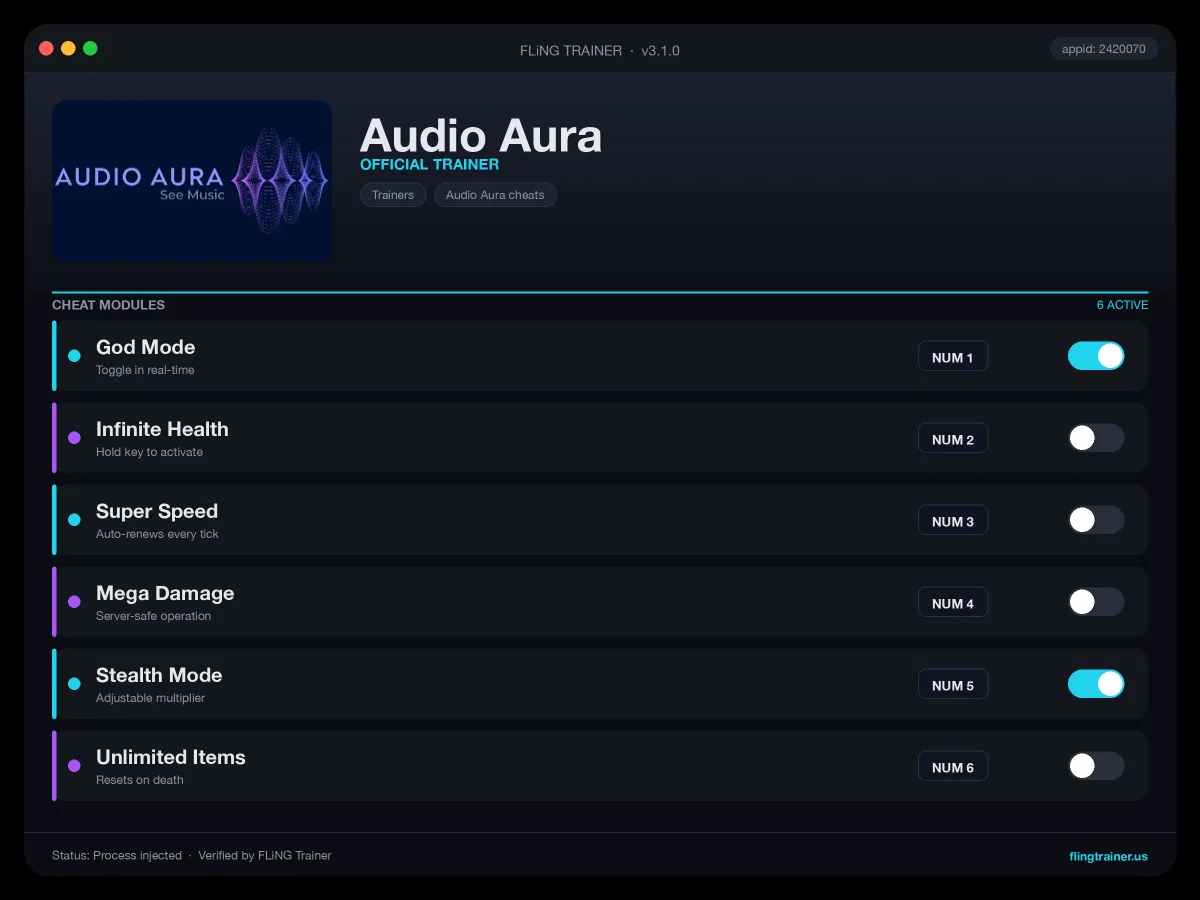This screenshot has width=1200, height=900.
Task: Click the 'CHEAT MODULES' heading
Action: click(x=108, y=305)
